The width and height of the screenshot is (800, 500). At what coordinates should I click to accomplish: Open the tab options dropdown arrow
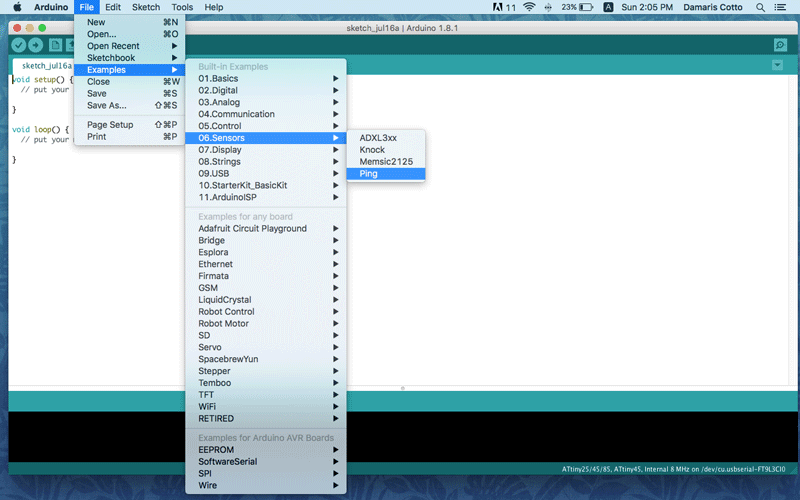[x=777, y=65]
